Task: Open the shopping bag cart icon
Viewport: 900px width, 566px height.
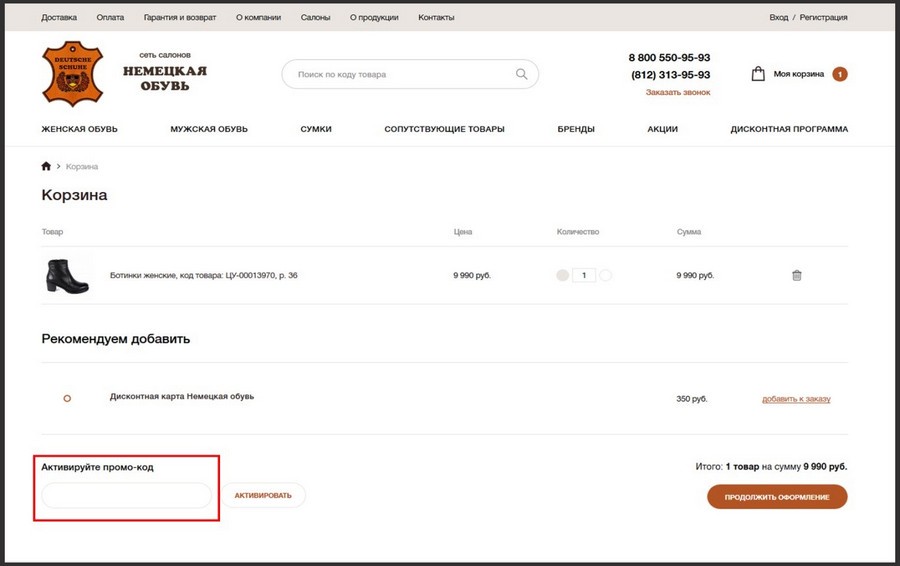Action: [x=758, y=74]
